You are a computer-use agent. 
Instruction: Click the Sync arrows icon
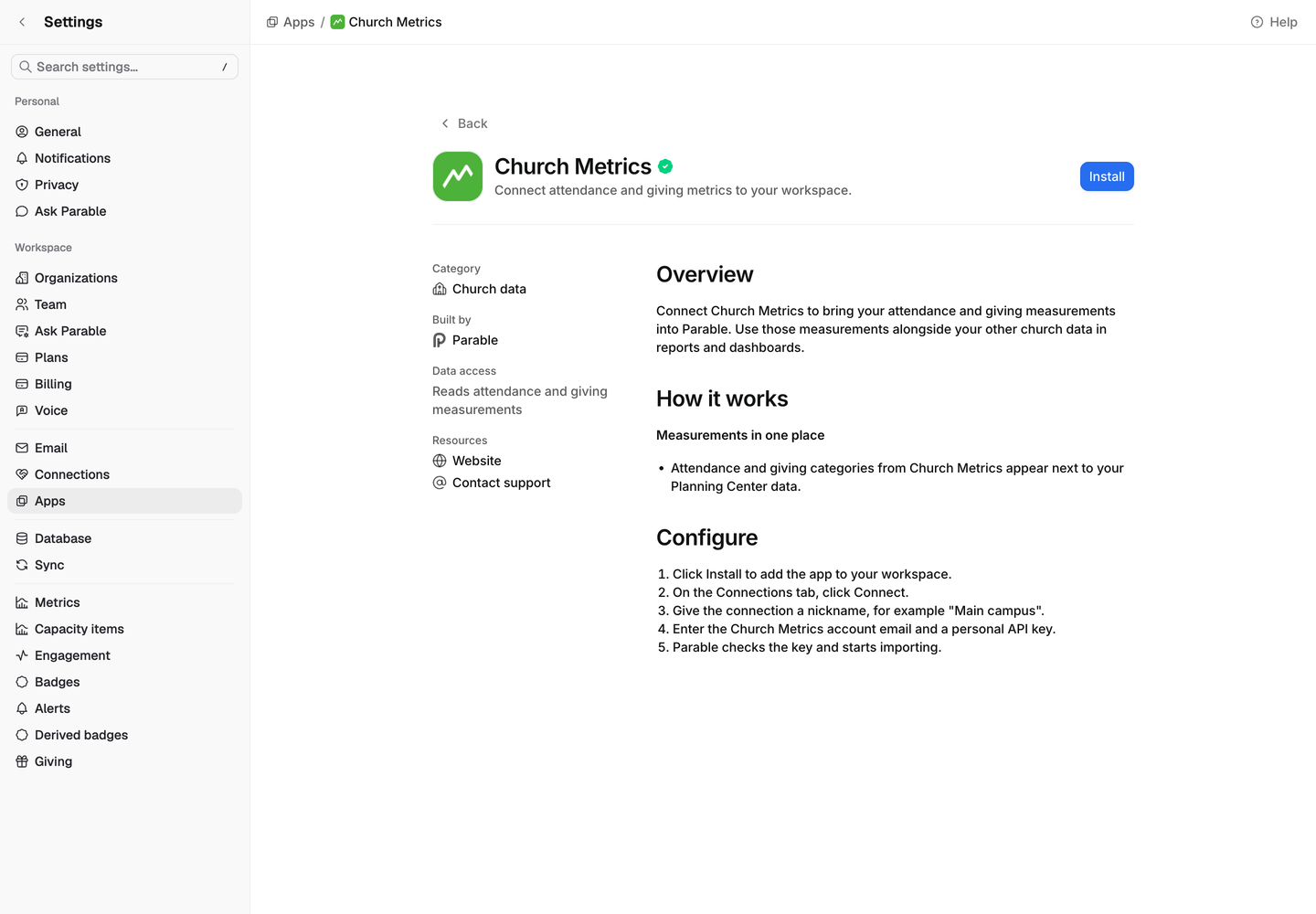point(22,565)
